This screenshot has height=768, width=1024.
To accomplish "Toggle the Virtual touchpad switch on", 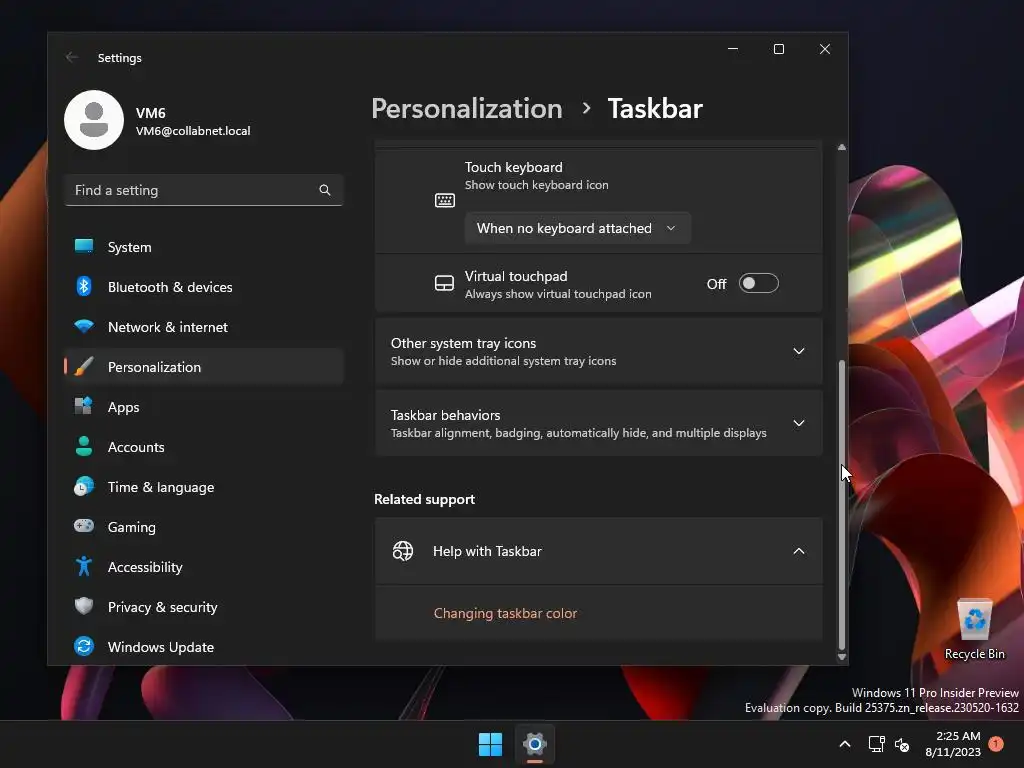I will click(759, 283).
